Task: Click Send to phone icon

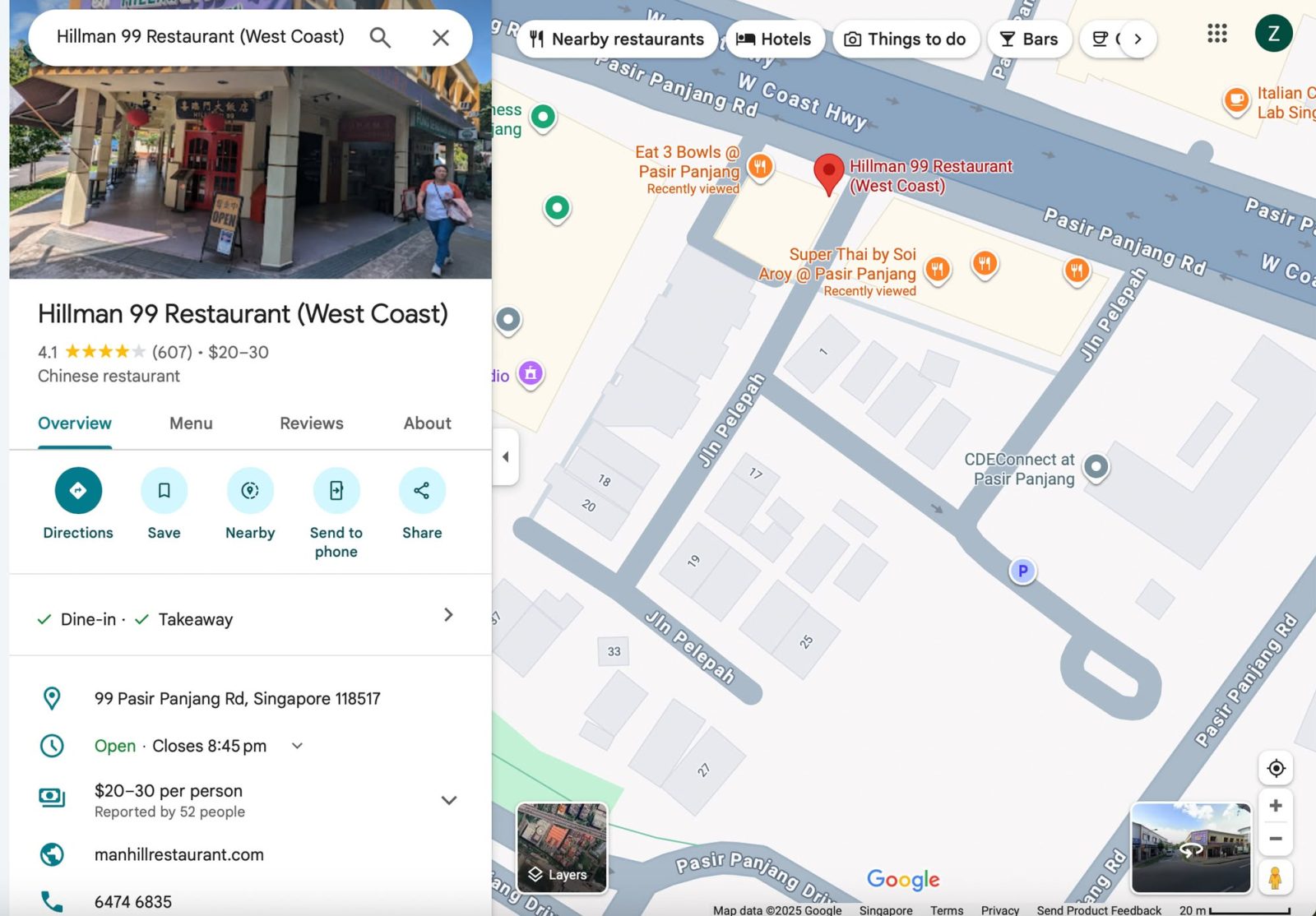Action: tap(336, 490)
